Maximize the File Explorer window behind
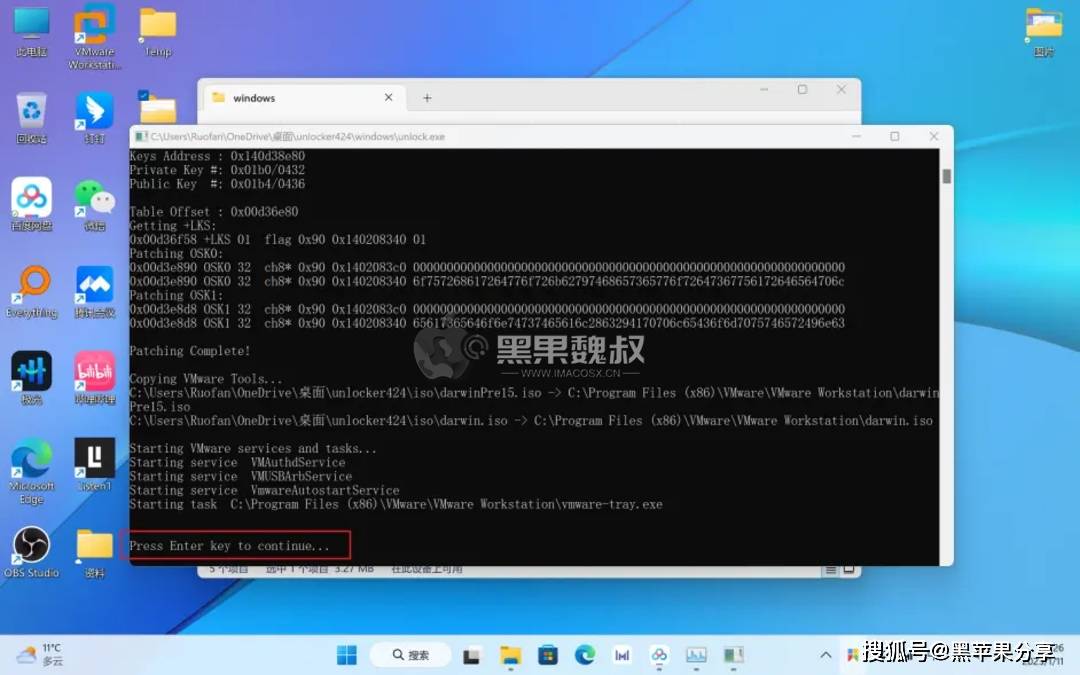1080x675 pixels. pyautogui.click(x=802, y=90)
